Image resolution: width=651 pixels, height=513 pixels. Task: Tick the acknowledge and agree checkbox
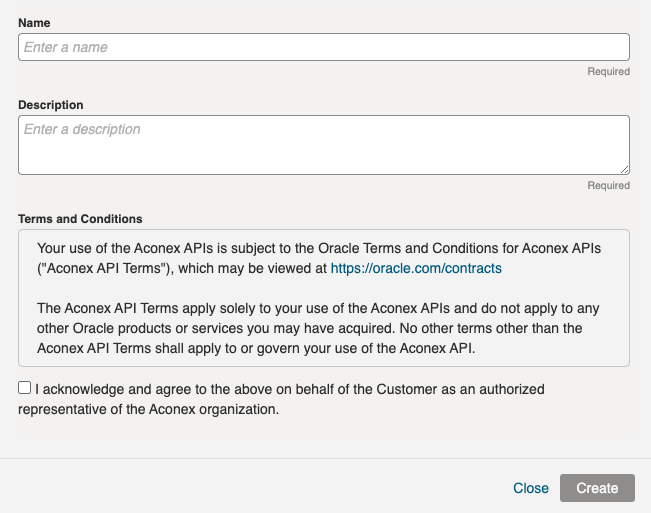[24, 388]
